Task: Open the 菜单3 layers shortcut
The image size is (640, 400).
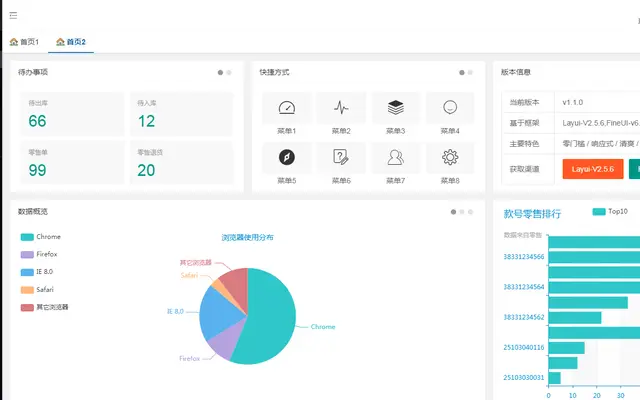Action: 396,114
